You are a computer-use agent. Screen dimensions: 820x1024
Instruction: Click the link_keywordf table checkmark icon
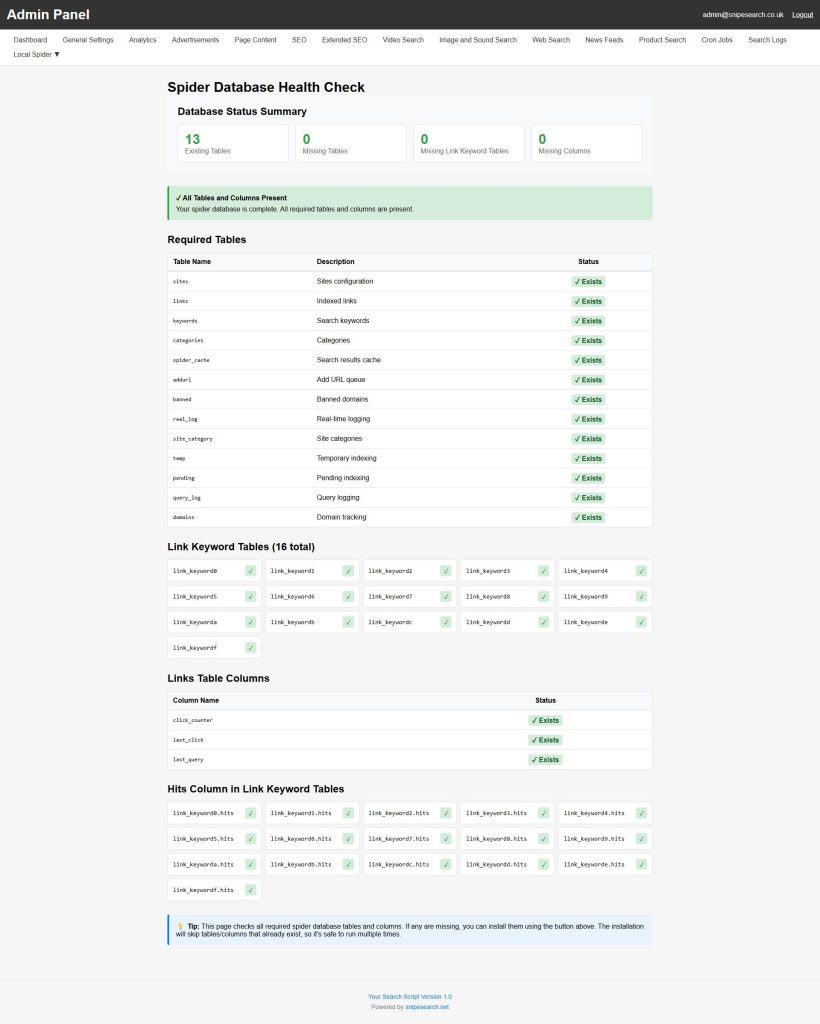coord(250,648)
